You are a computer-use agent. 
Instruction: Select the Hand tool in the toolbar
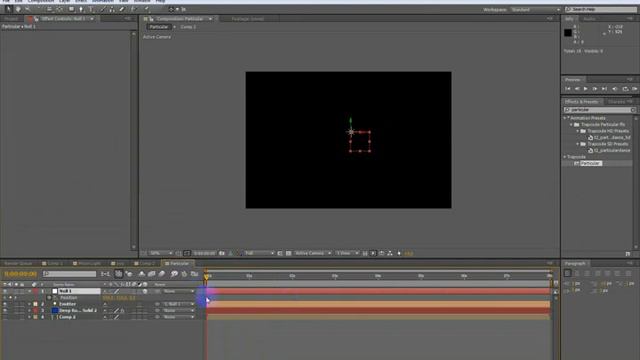click(x=18, y=9)
